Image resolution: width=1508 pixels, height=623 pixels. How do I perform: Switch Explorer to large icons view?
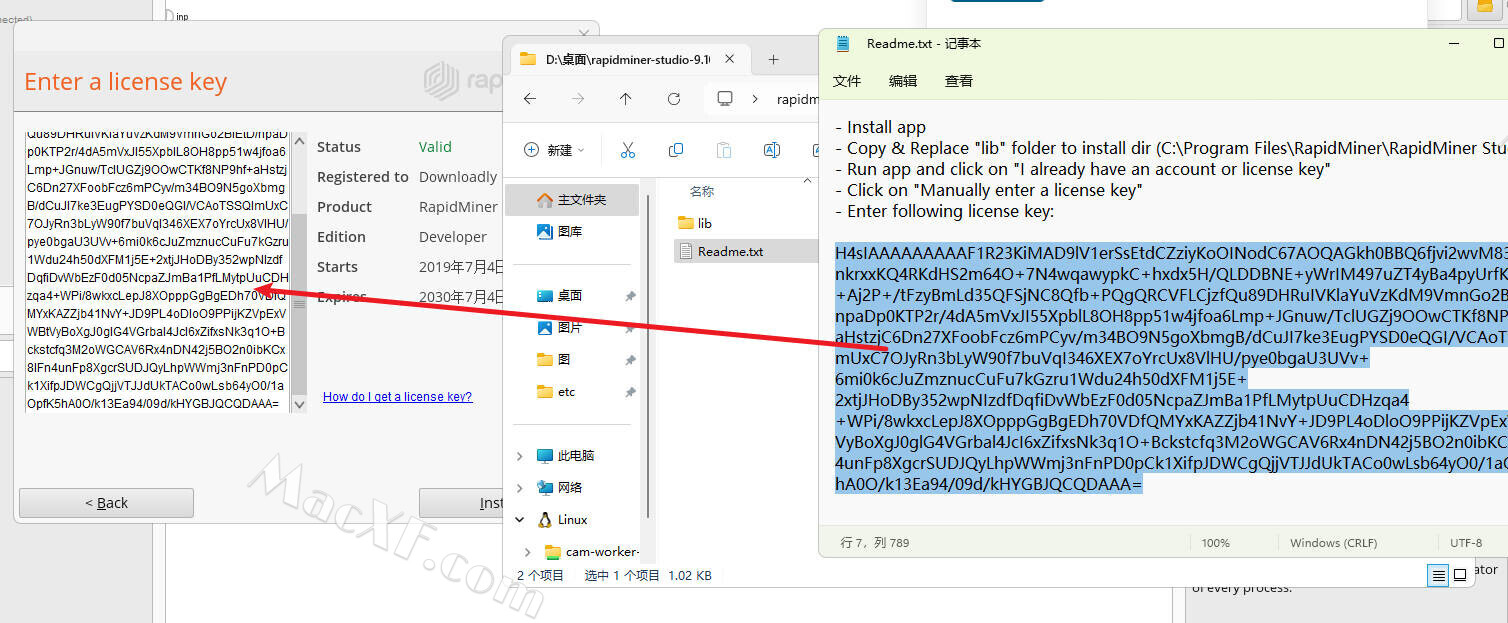(x=1460, y=575)
